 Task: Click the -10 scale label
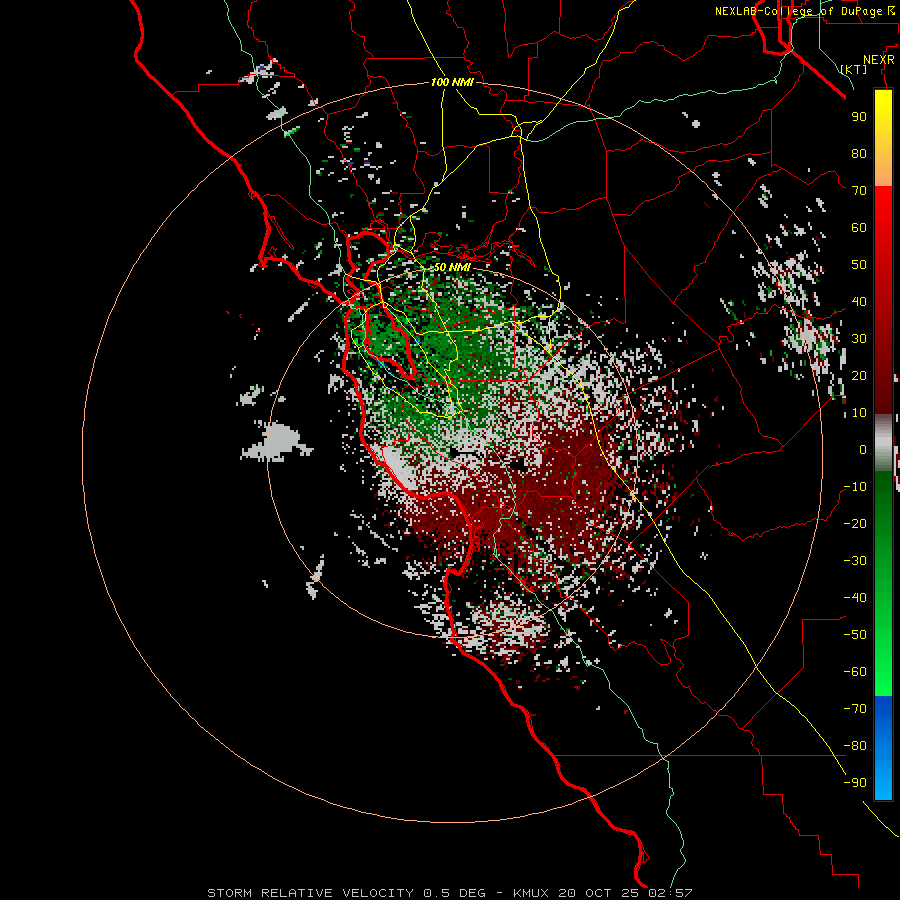[855, 487]
